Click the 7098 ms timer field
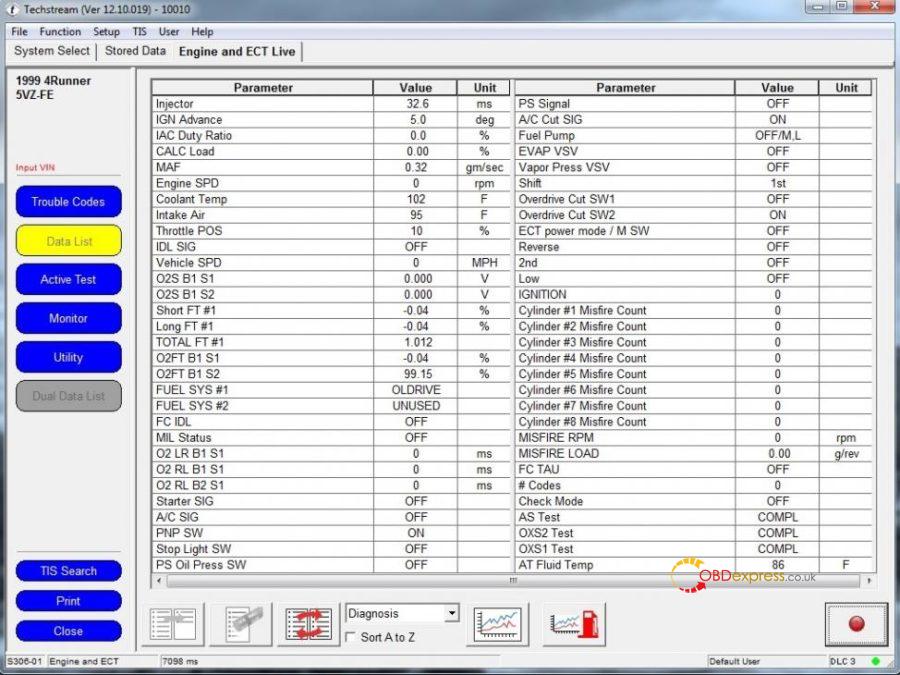 click(180, 661)
